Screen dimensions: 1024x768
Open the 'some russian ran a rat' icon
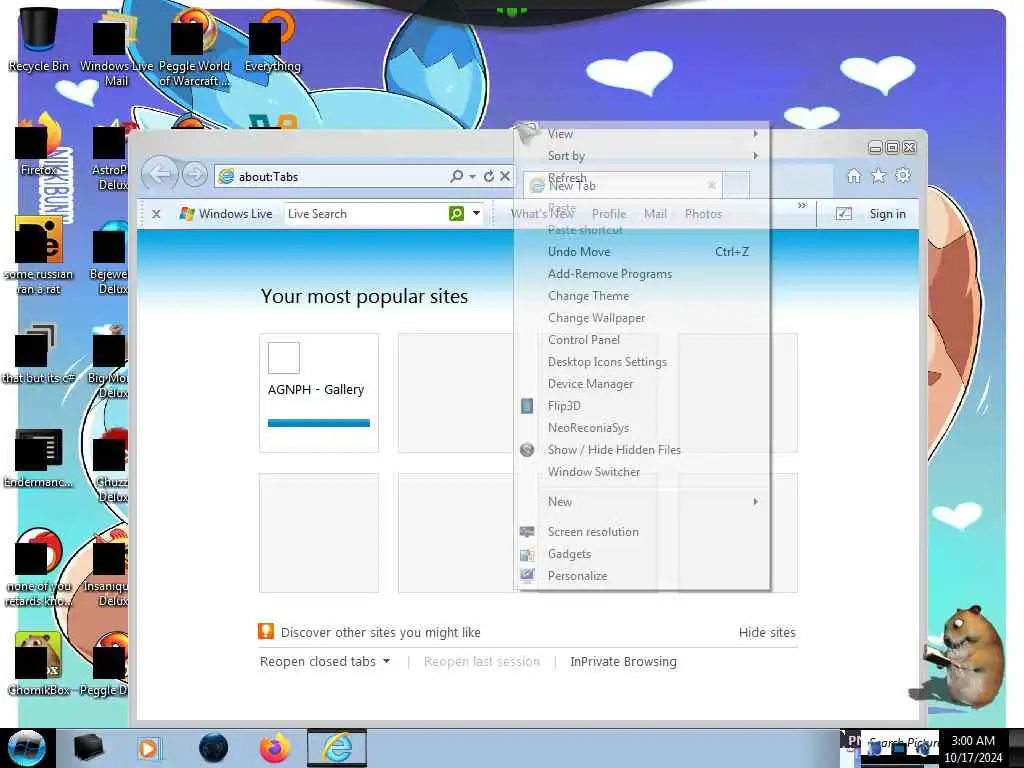tap(39, 256)
